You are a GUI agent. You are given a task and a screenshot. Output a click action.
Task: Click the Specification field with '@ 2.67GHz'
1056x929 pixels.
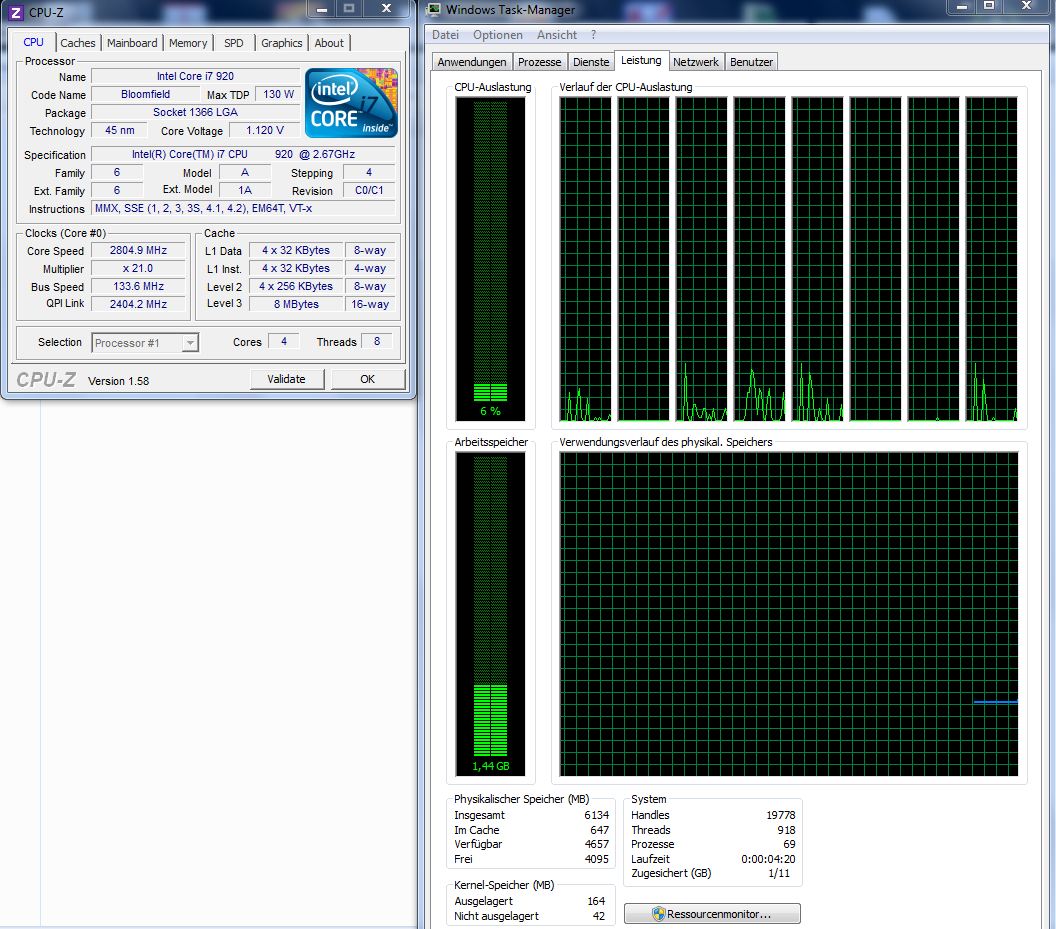tap(243, 154)
